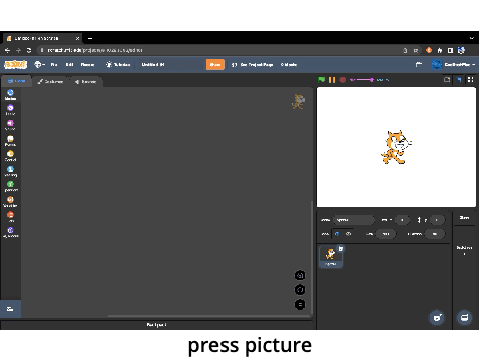Click the cat sprite on the stage

pyautogui.click(x=396, y=147)
